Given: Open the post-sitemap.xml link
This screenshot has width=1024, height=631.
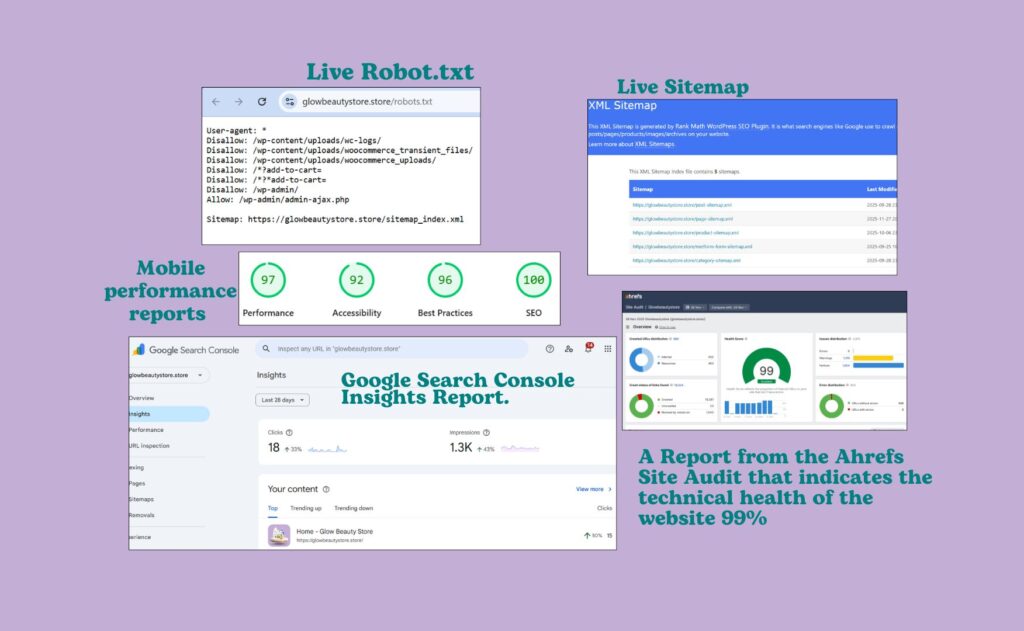Looking at the screenshot, I should tap(682, 205).
